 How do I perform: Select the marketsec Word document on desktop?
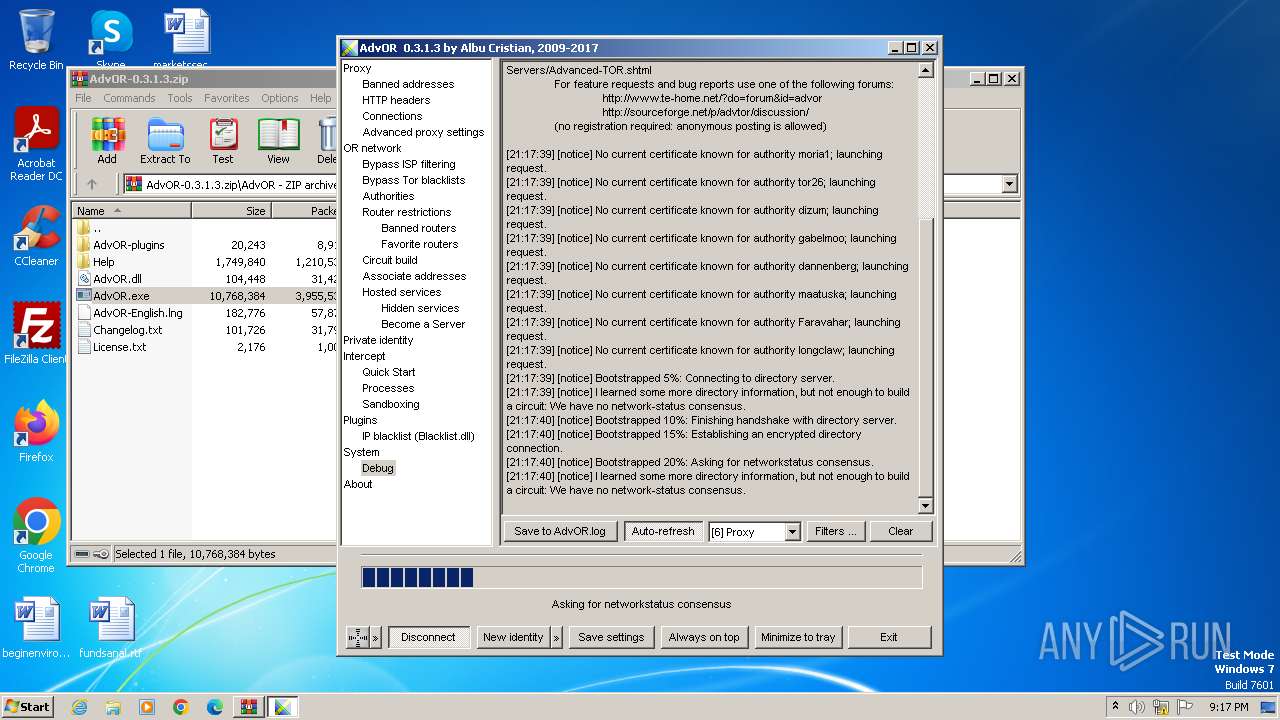(187, 40)
